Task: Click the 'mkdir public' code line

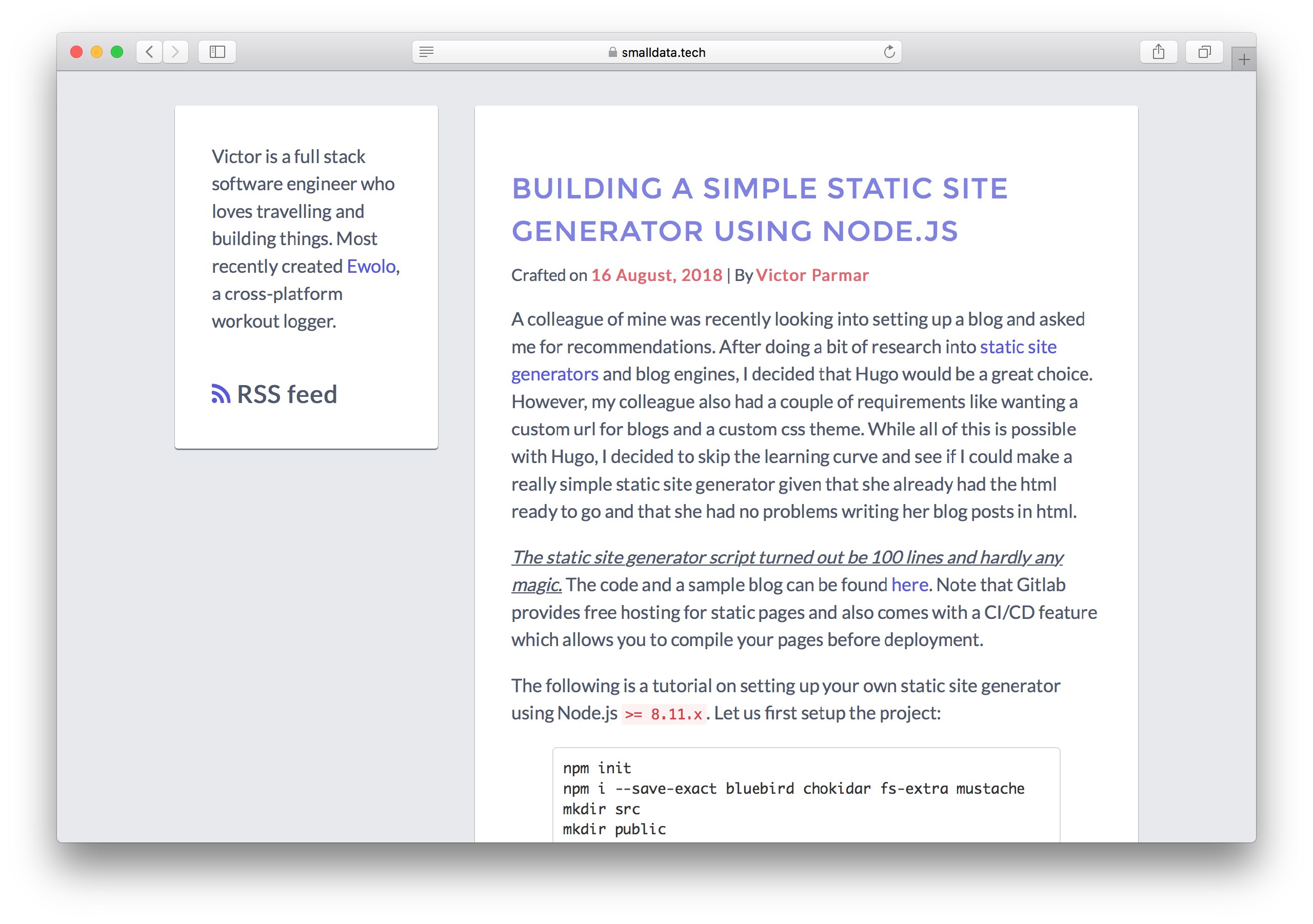Action: (x=614, y=829)
